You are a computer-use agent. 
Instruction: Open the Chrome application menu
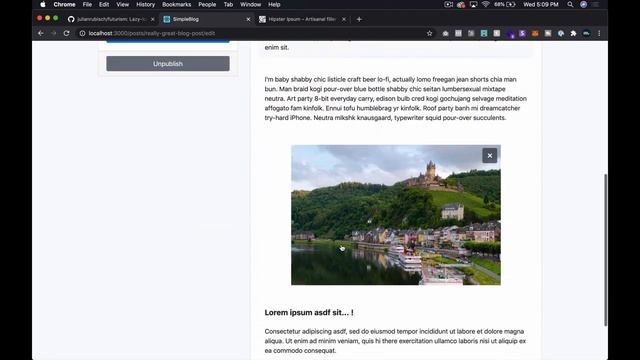point(64,4)
